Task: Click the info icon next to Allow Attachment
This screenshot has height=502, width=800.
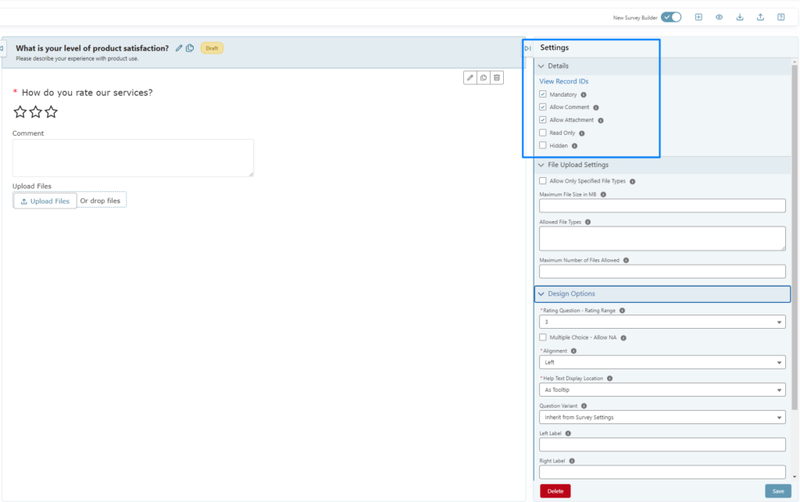Action: (x=601, y=120)
